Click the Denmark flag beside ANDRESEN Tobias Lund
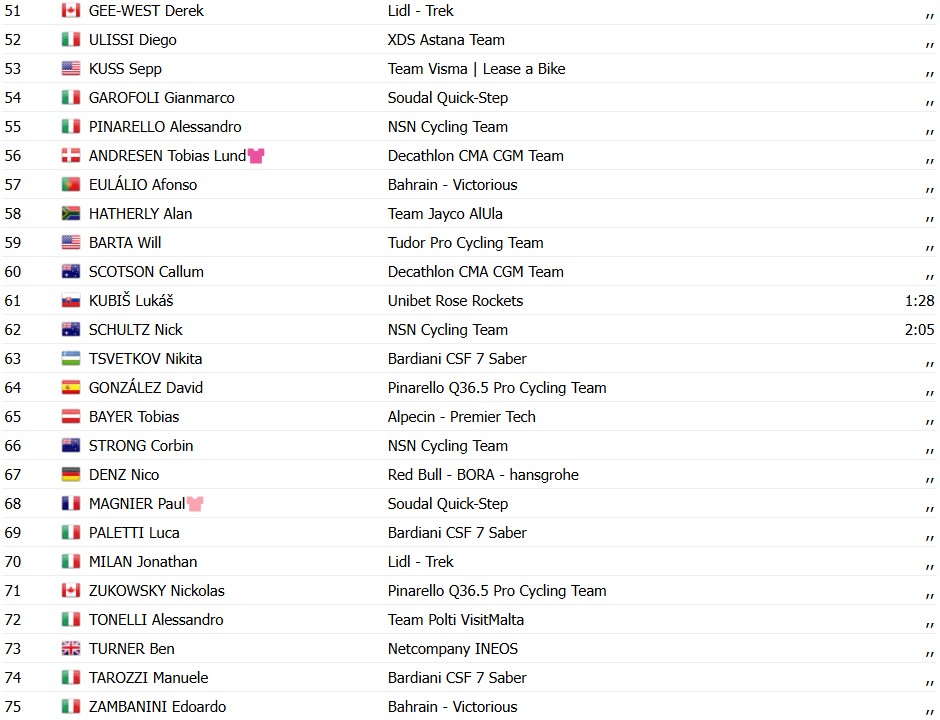 click(71, 156)
